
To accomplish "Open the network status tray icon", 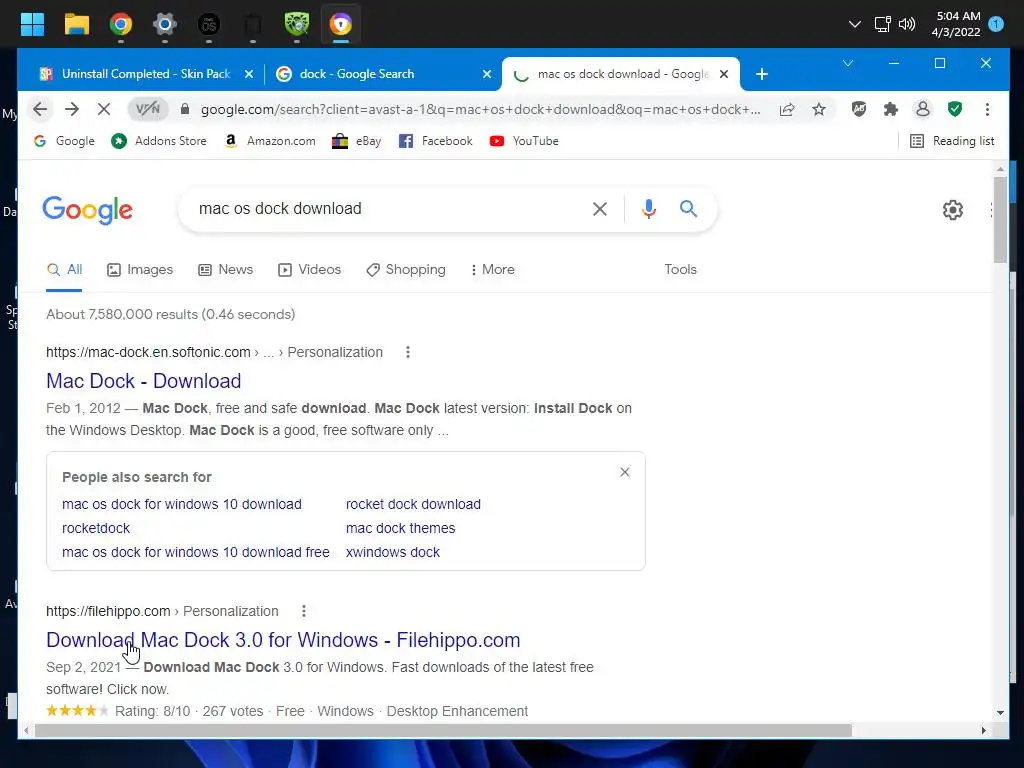I will click(882, 25).
